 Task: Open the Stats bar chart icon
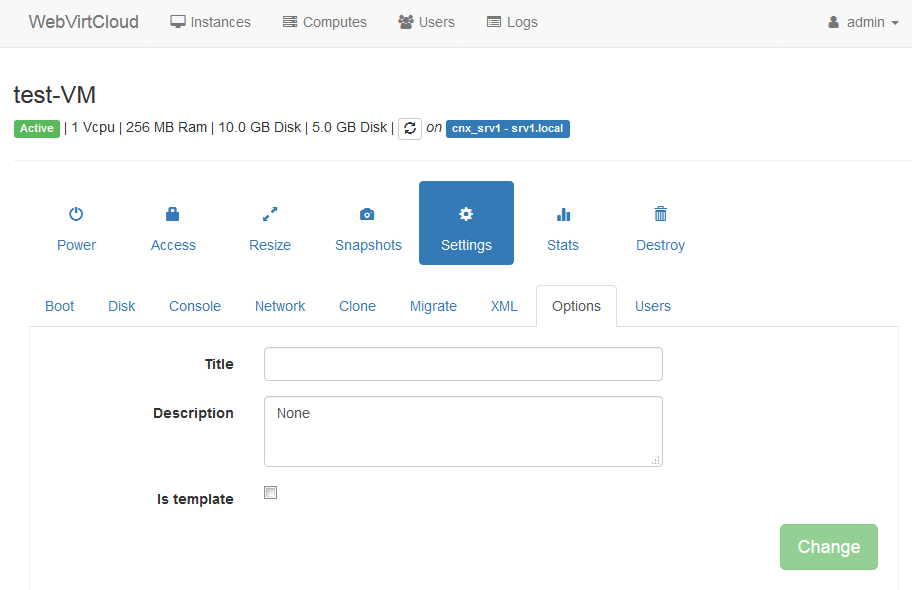[563, 214]
